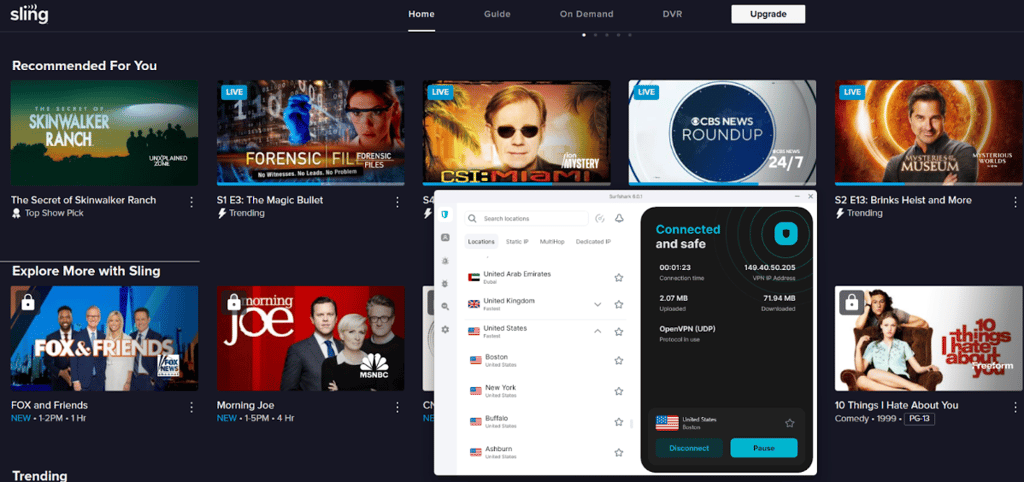The width and height of the screenshot is (1024, 482).
Task: Minimize the Surfshark window
Action: [797, 196]
